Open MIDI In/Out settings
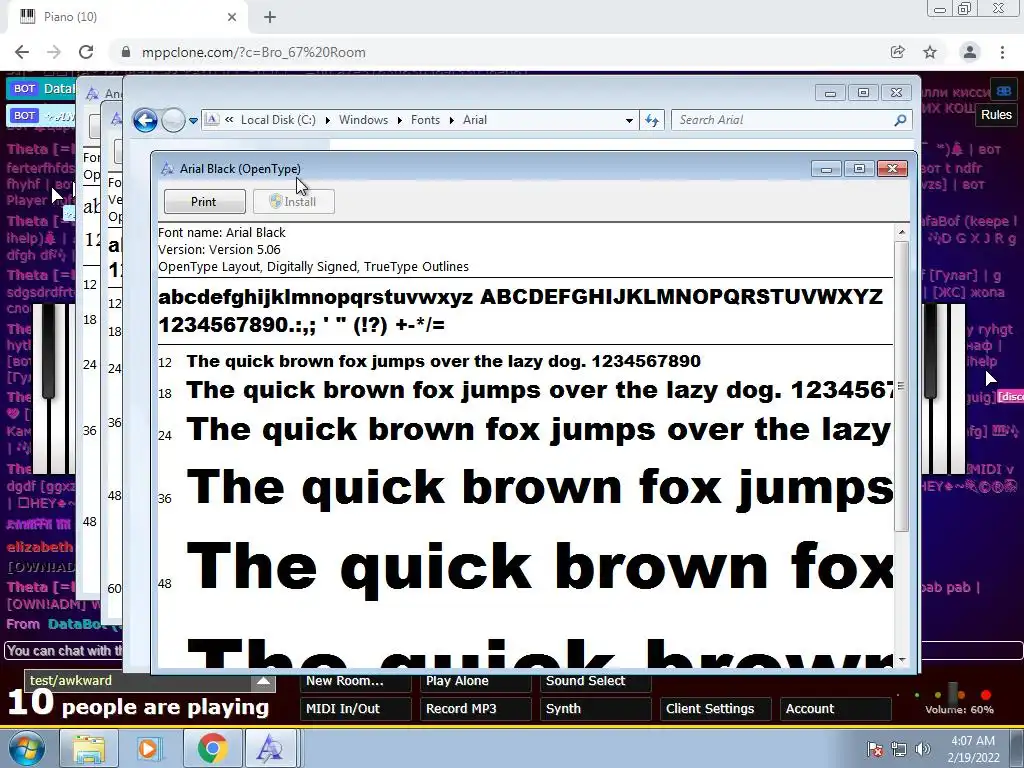 pos(355,709)
